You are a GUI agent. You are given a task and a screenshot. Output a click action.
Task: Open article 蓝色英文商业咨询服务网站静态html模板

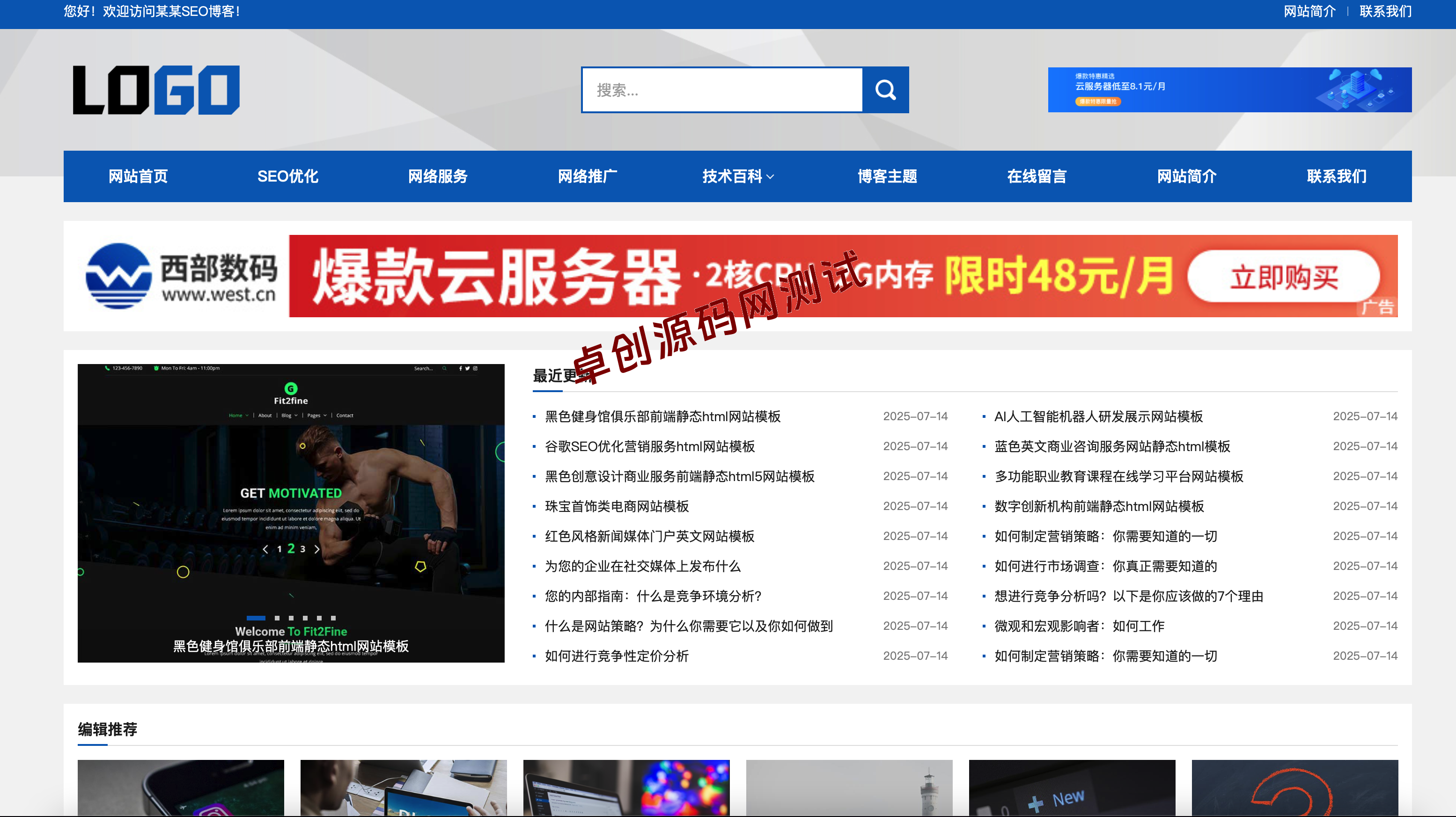[x=1112, y=446]
